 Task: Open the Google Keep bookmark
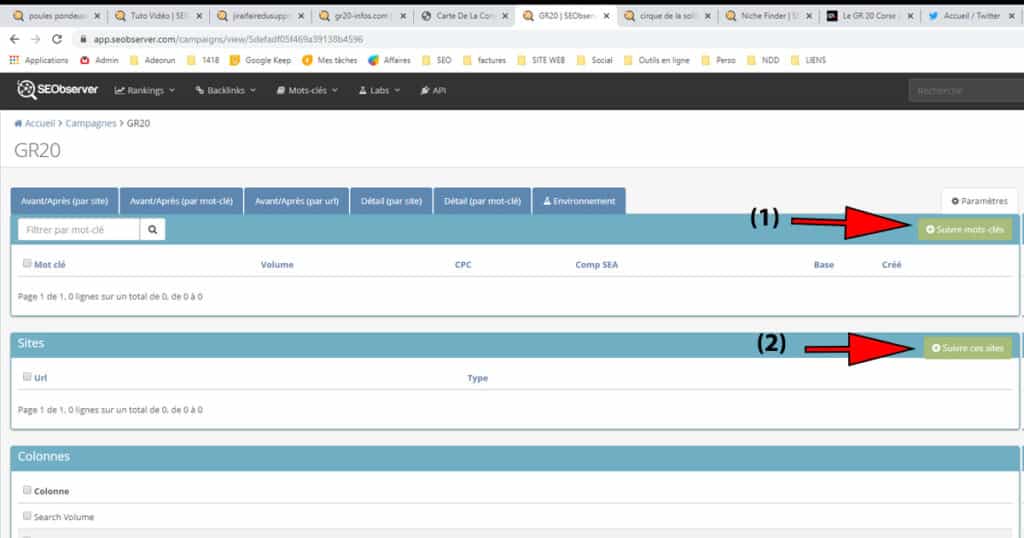click(x=260, y=60)
